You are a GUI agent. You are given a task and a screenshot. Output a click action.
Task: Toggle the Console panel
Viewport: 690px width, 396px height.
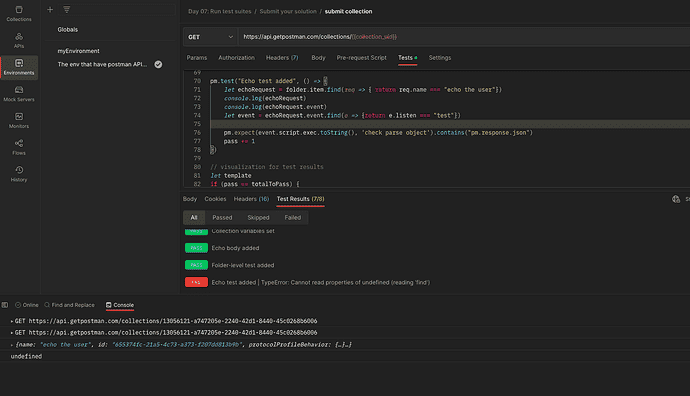click(x=120, y=305)
